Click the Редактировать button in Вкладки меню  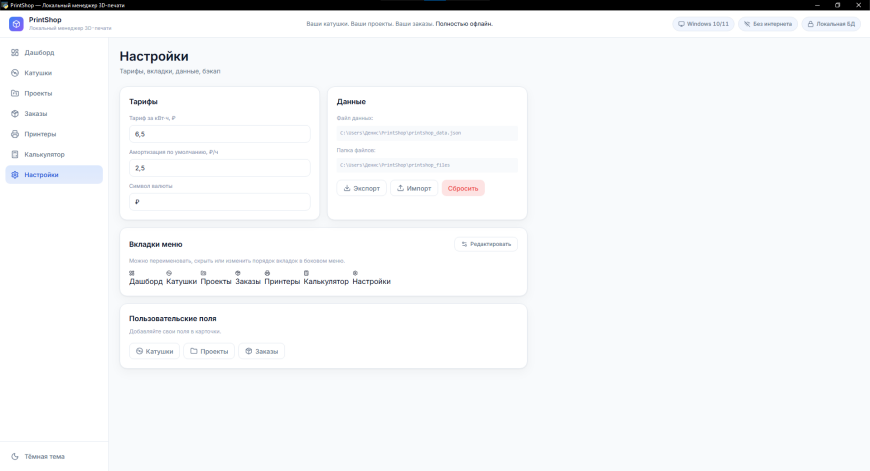tap(486, 244)
